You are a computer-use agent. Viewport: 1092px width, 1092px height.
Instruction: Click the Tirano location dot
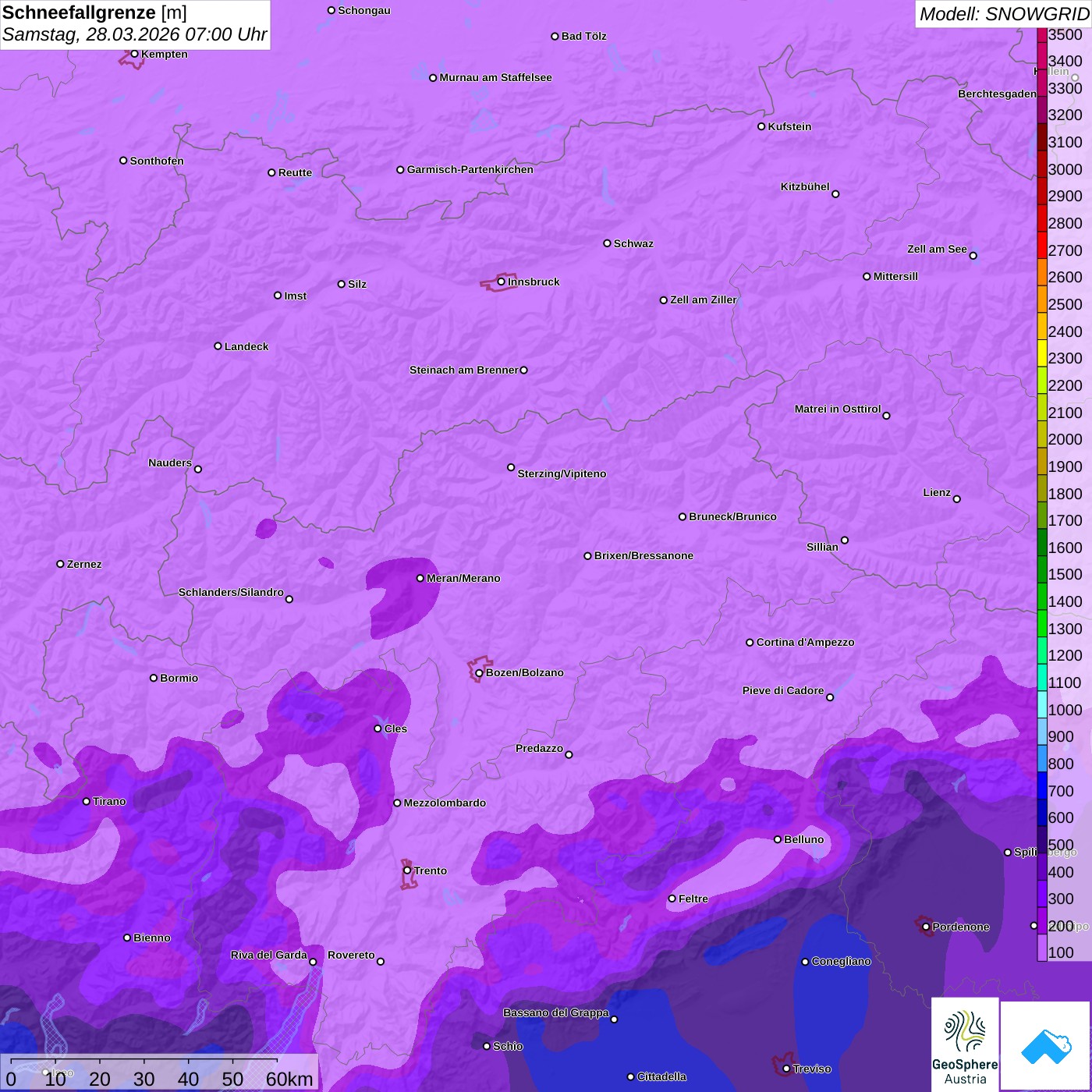[87, 801]
